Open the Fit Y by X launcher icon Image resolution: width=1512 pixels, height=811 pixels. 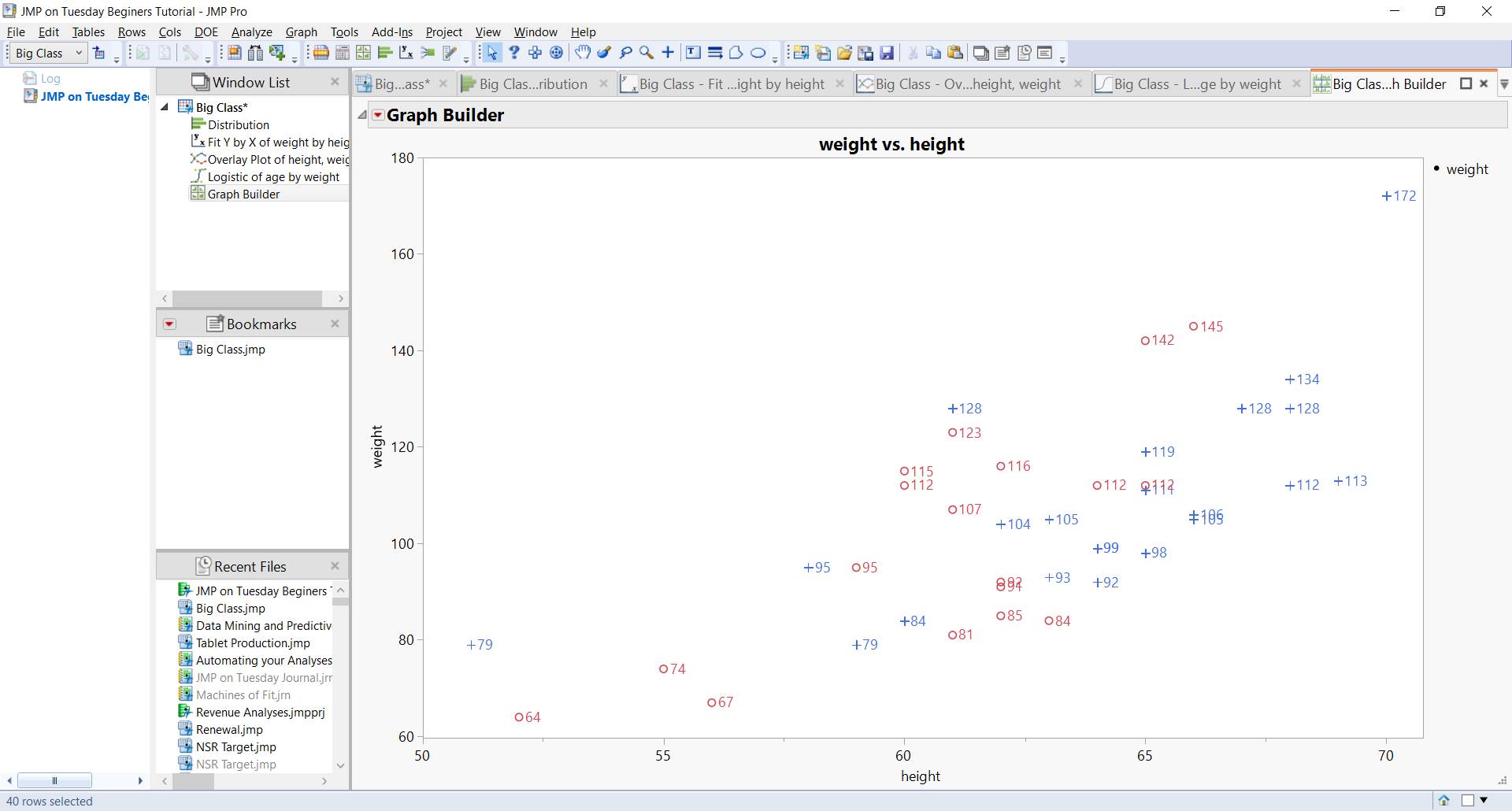(406, 52)
